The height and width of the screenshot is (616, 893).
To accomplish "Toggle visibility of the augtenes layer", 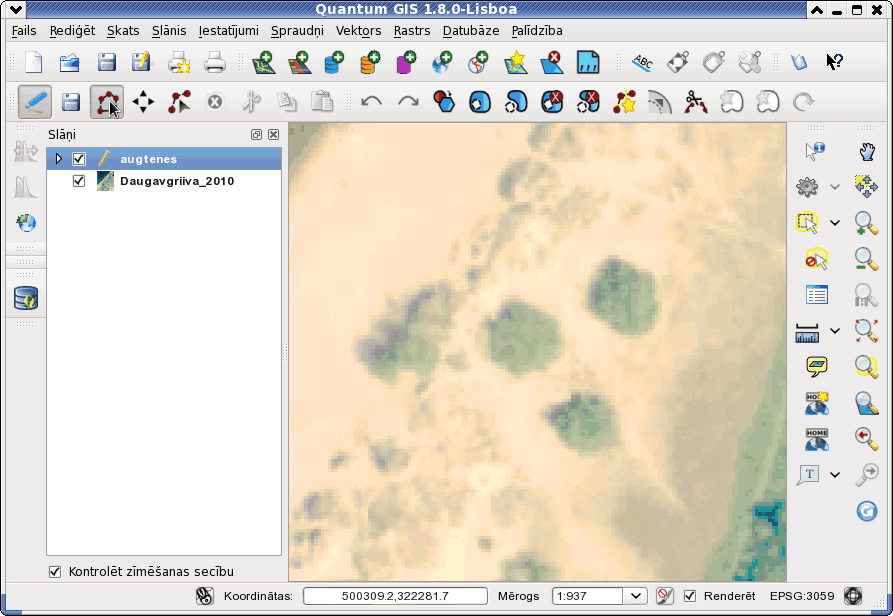I will (x=79, y=159).
